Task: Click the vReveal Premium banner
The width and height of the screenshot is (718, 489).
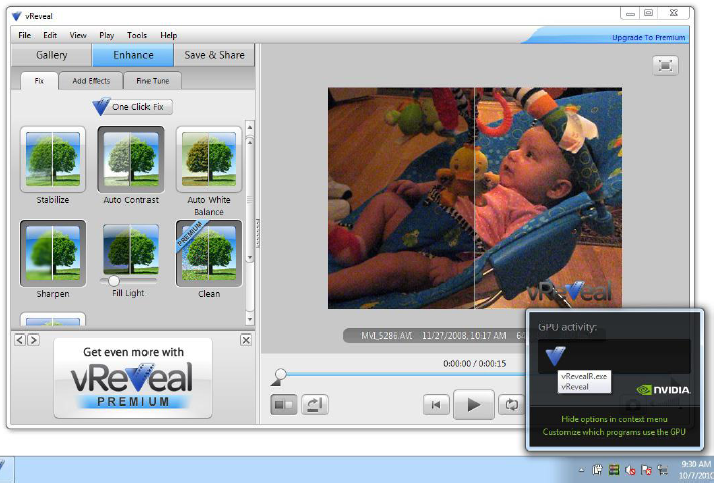Action: click(133, 378)
